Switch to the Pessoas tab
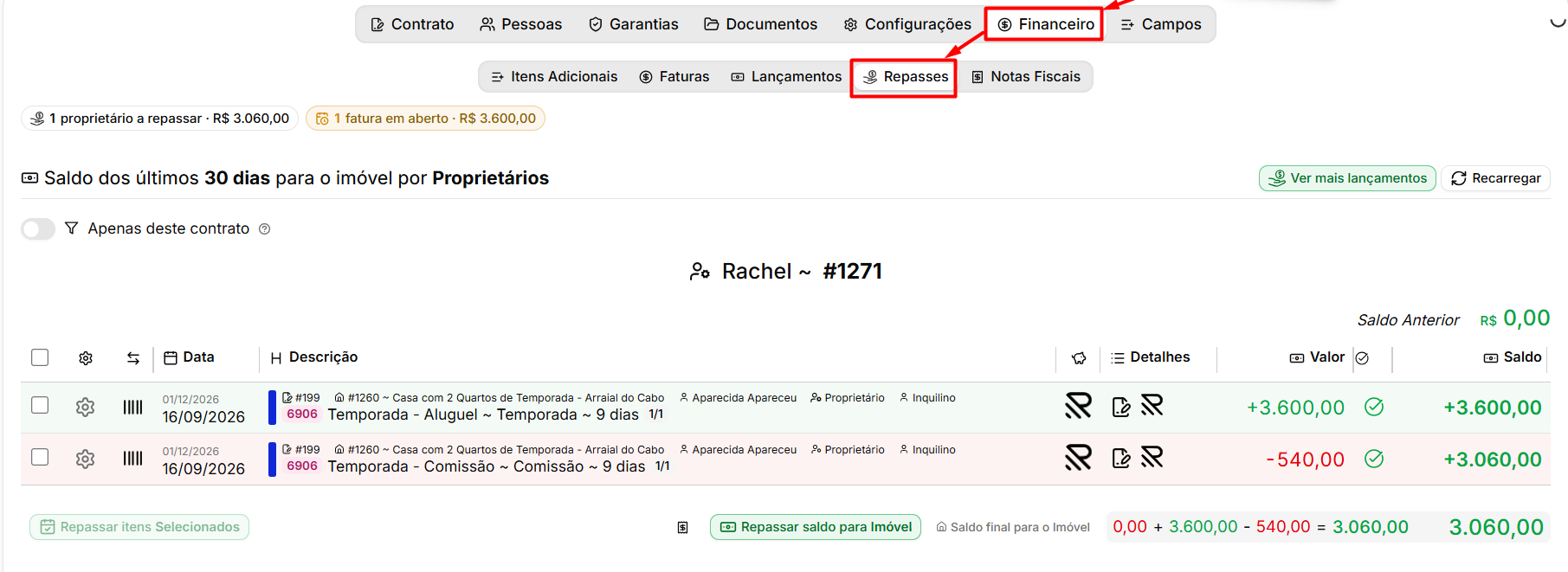1568x572 pixels. (521, 24)
